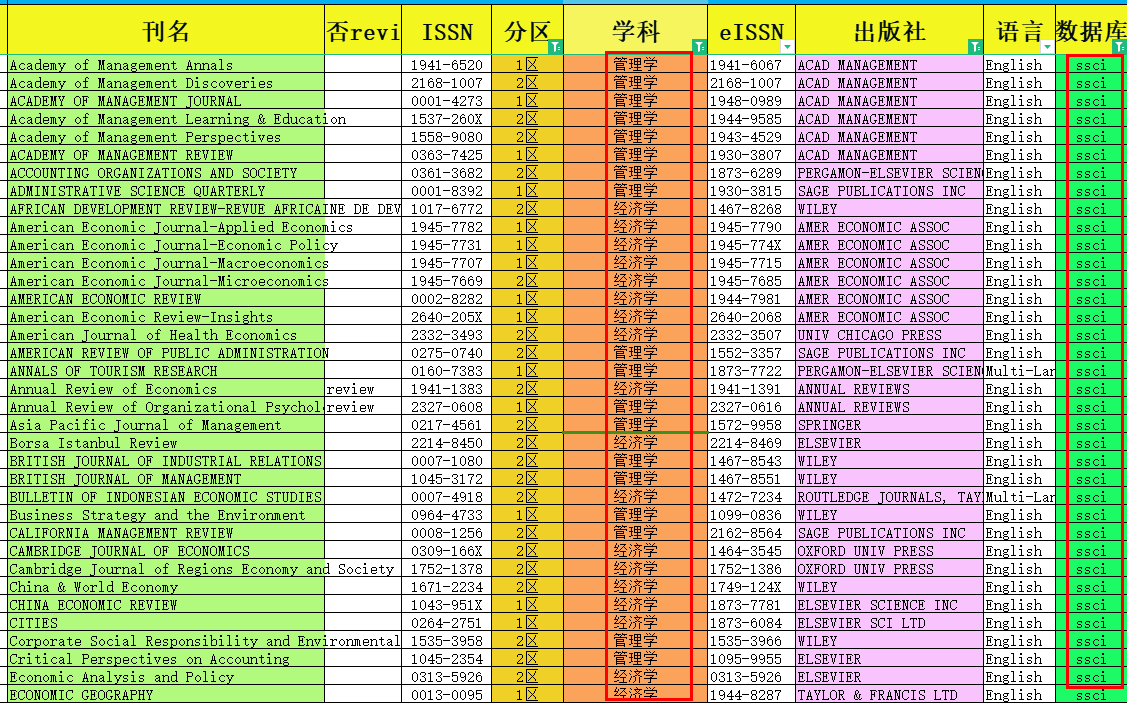Select cell Academy of Management Perspectives
1127x703 pixels.
click(166, 137)
